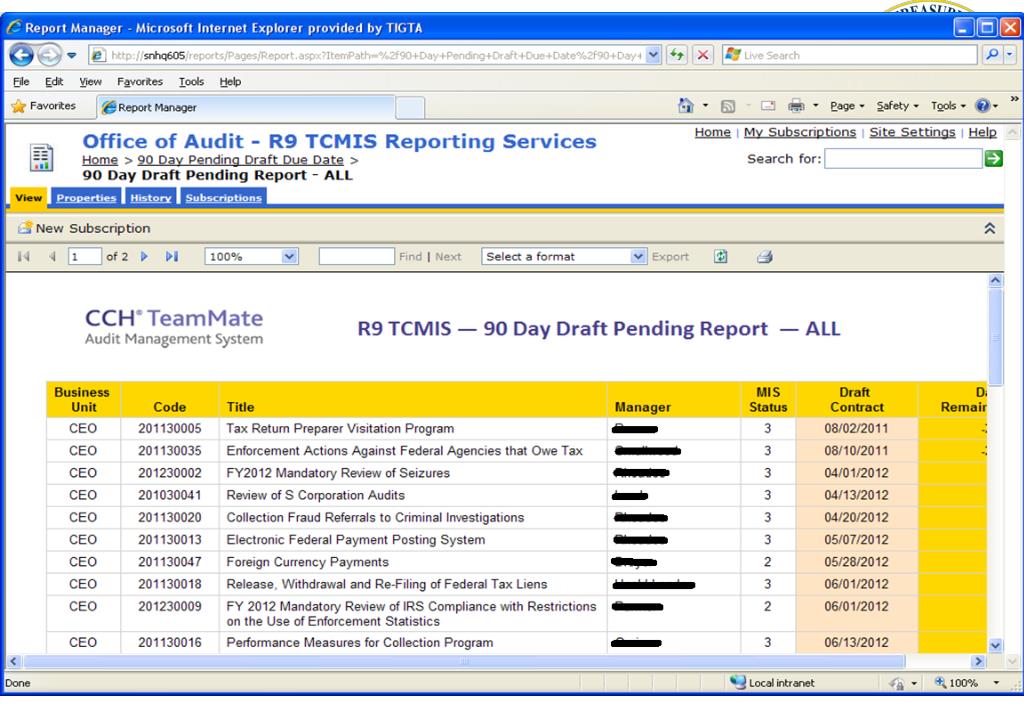Open the Tools dropdown in command bar
The height and width of the screenshot is (708, 1024).
pyautogui.click(x=948, y=106)
